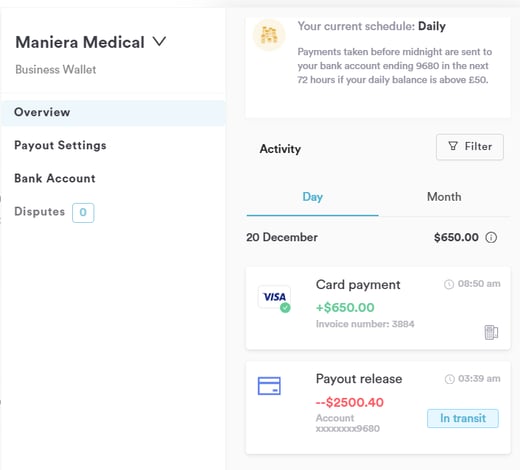
Task: Click the Visa card logo icon
Action: click(x=274, y=297)
